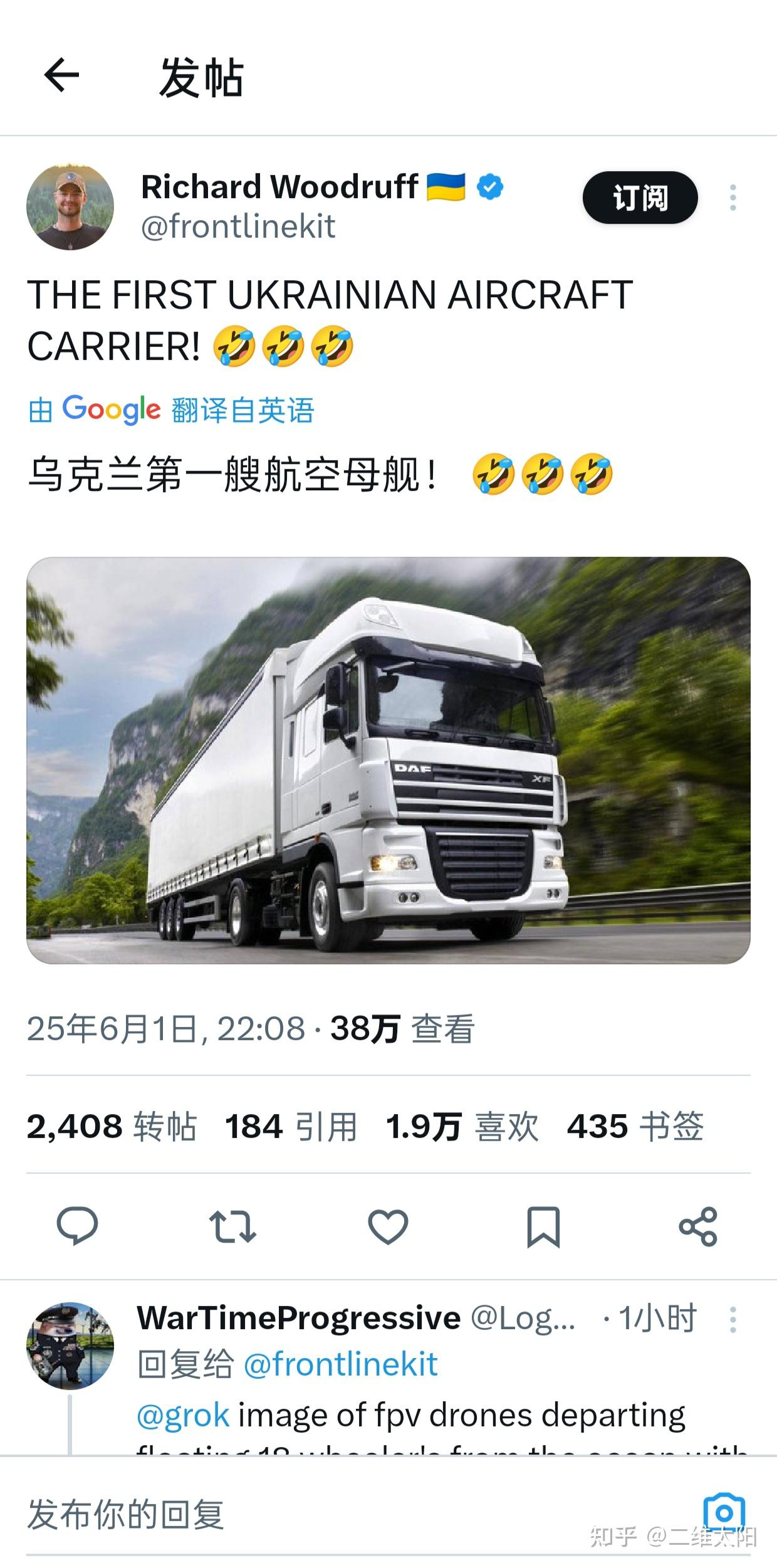Tap the @grok mention in reply

pos(183,1416)
